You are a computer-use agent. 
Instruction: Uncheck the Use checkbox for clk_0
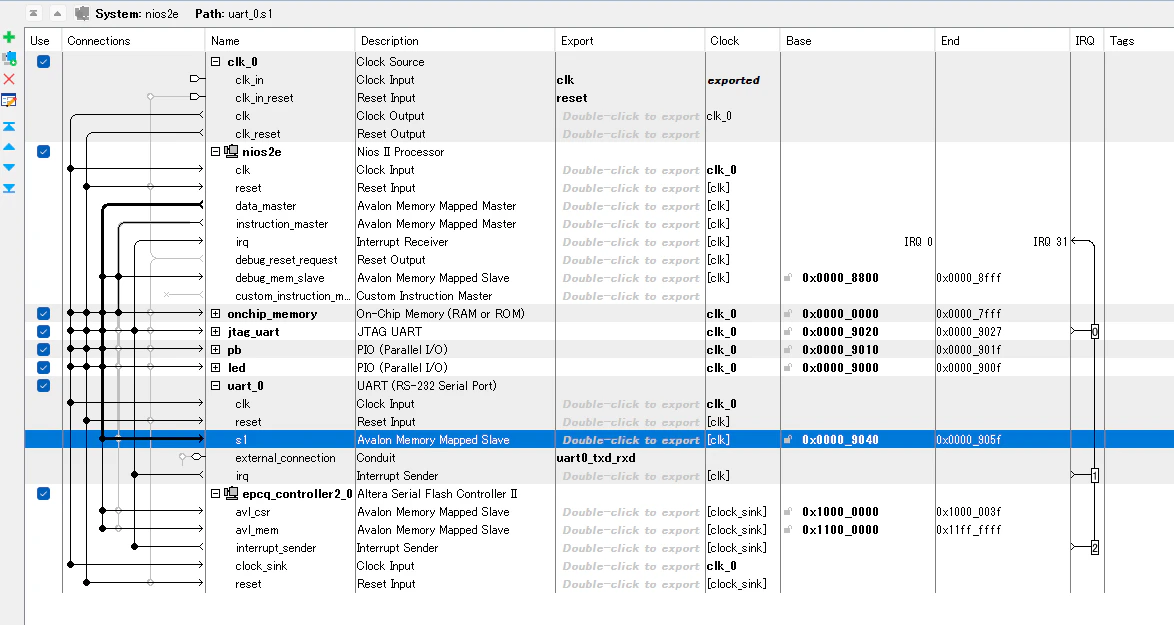(43, 61)
